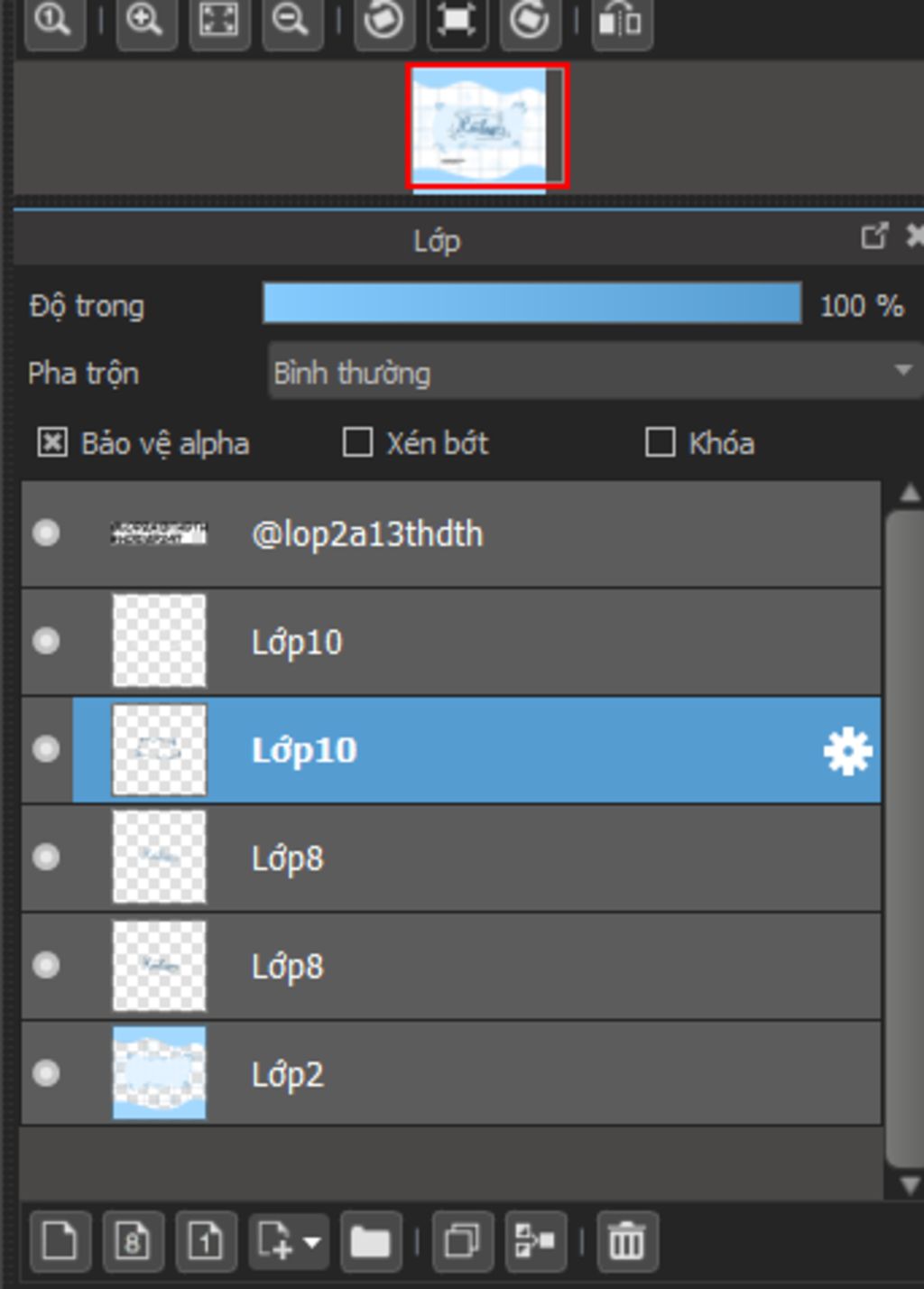Enable Xén bớt checkbox

(357, 442)
